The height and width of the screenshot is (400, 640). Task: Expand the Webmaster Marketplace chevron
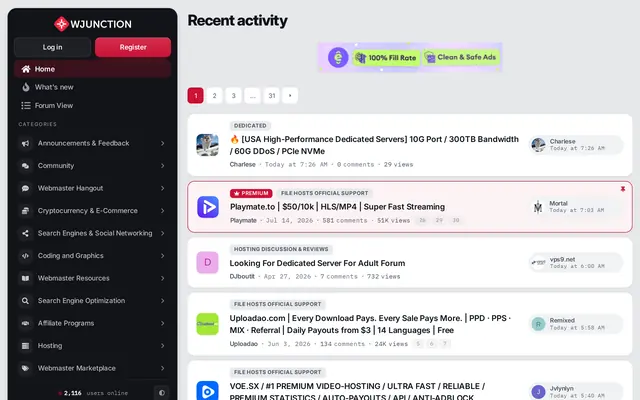pyautogui.click(x=162, y=368)
